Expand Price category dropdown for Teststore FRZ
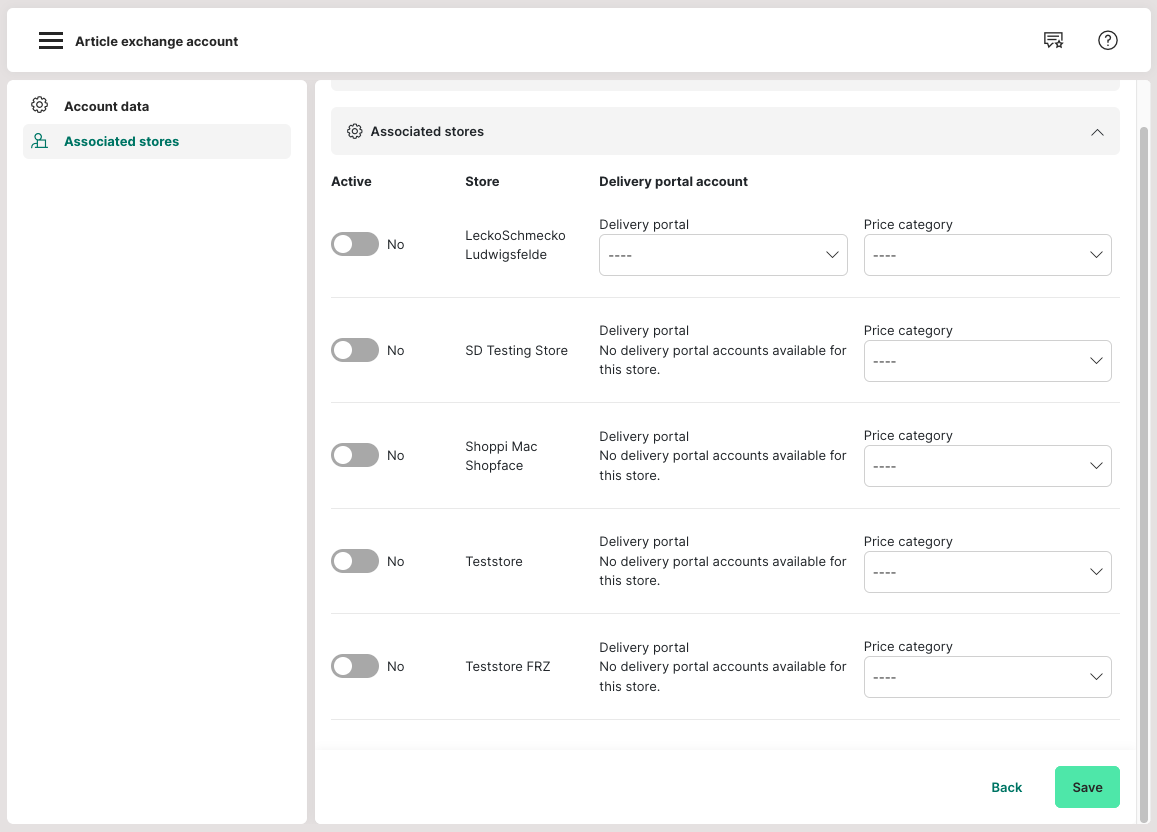1157x832 pixels. pos(987,677)
